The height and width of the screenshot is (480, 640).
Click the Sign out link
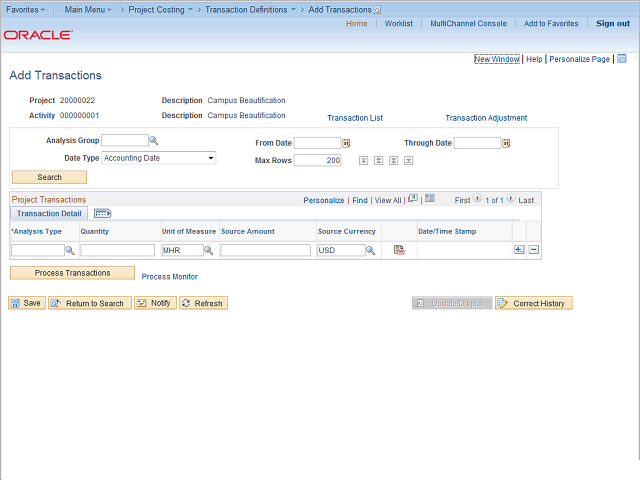click(x=613, y=24)
